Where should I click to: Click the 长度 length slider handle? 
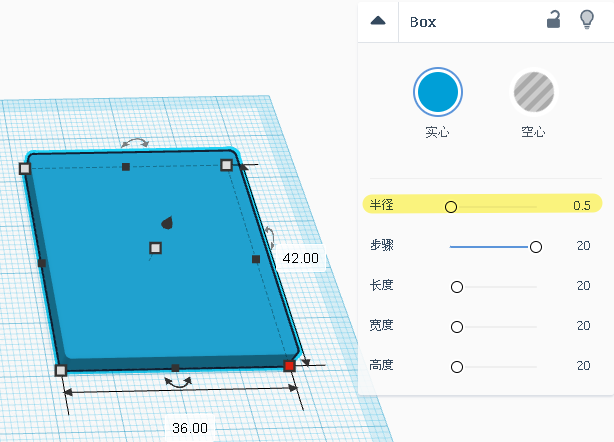(457, 287)
